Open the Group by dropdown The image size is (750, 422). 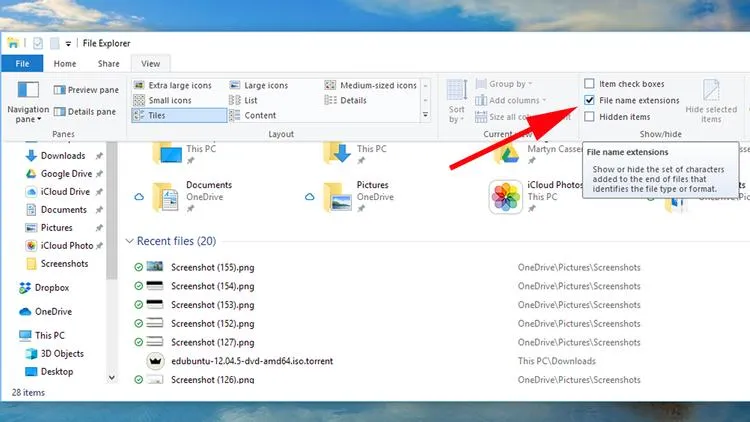(504, 84)
